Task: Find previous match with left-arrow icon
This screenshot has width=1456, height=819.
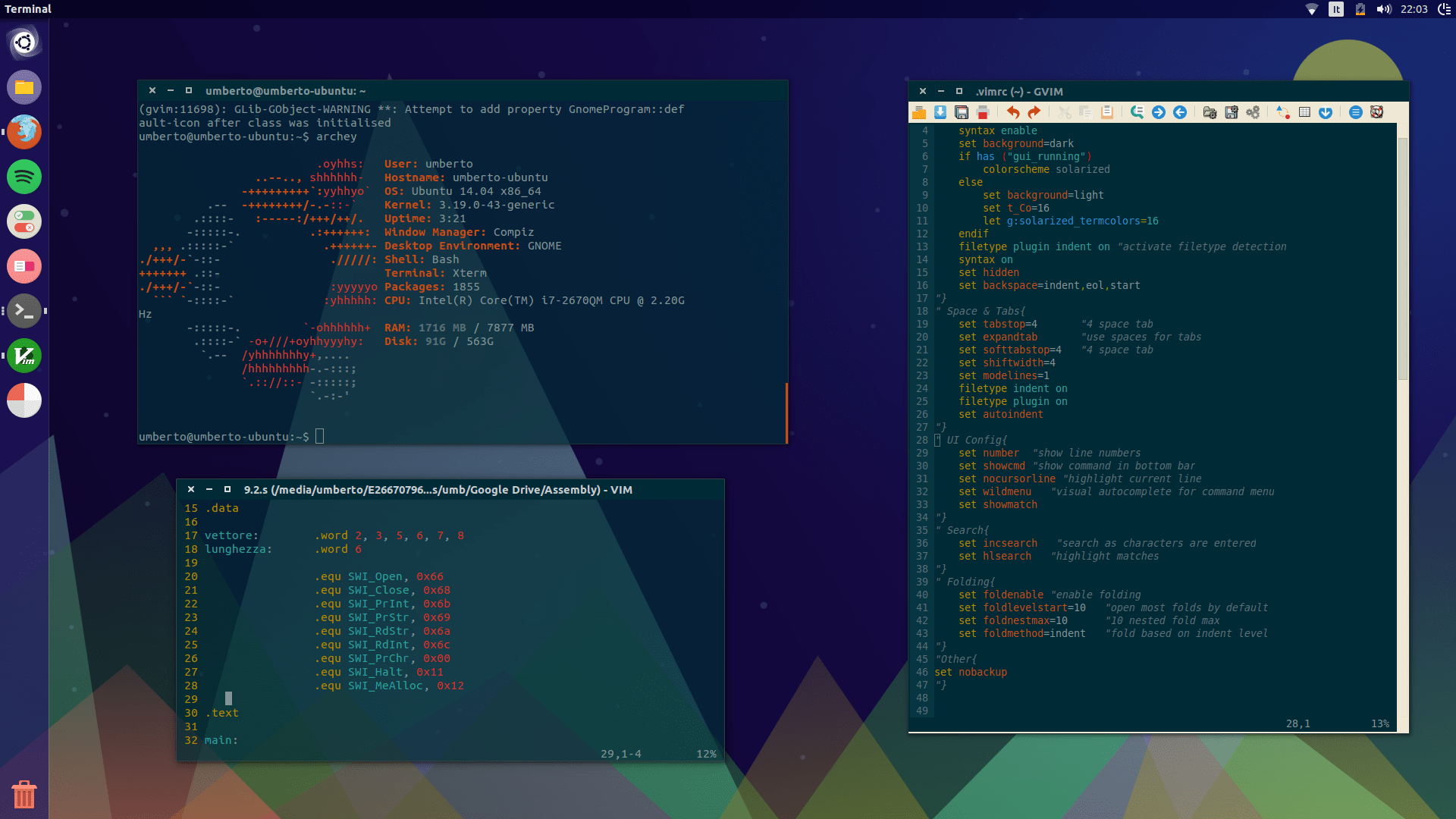Action: point(1180,112)
